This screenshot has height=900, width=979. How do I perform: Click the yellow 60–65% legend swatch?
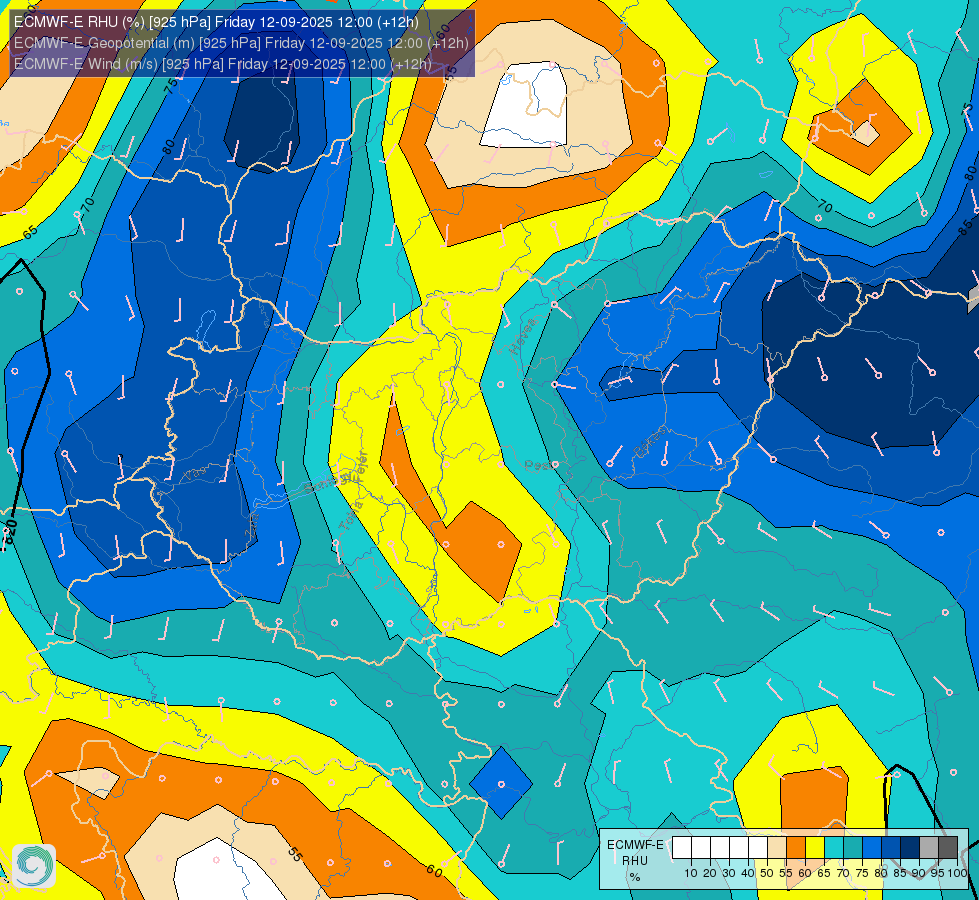coord(815,848)
